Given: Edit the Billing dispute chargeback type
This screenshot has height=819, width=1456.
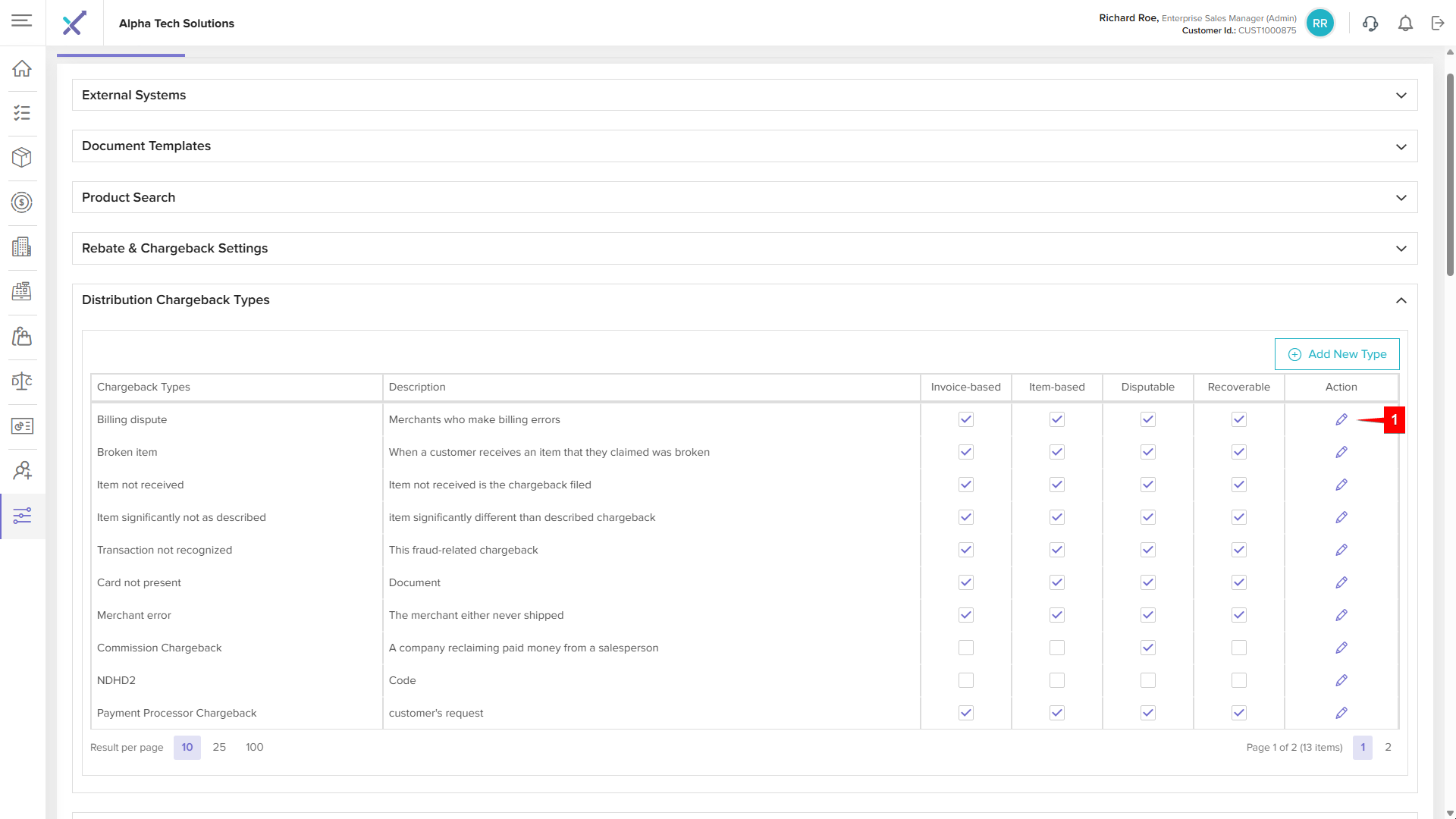Looking at the screenshot, I should point(1341,419).
